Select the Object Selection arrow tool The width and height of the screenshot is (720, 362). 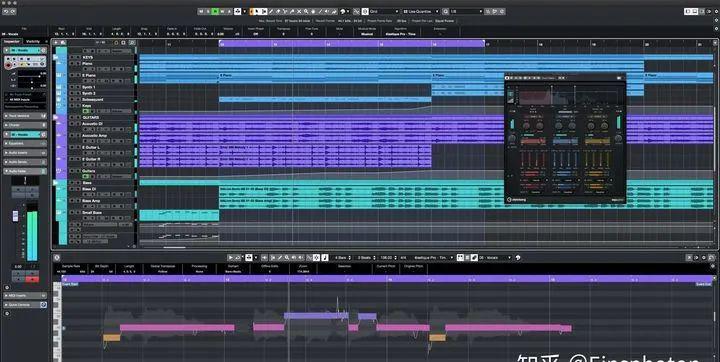tap(257, 11)
